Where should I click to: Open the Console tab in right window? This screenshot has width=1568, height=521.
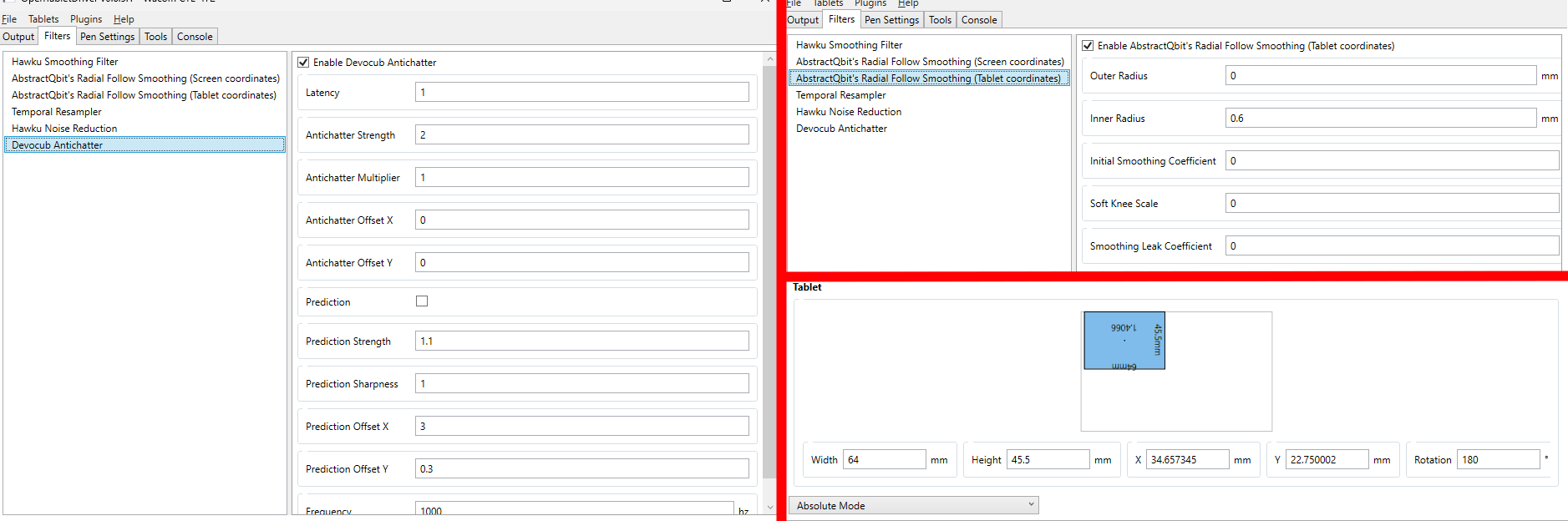pos(978,20)
